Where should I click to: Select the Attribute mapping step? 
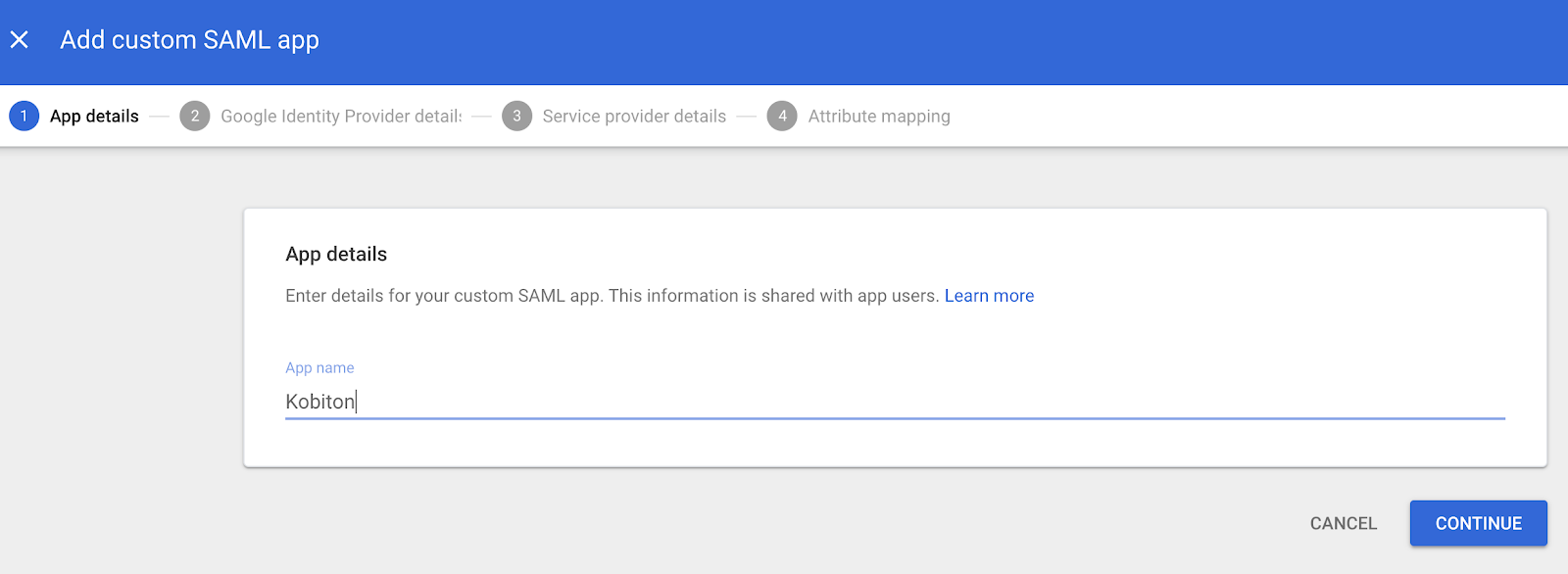(x=879, y=116)
